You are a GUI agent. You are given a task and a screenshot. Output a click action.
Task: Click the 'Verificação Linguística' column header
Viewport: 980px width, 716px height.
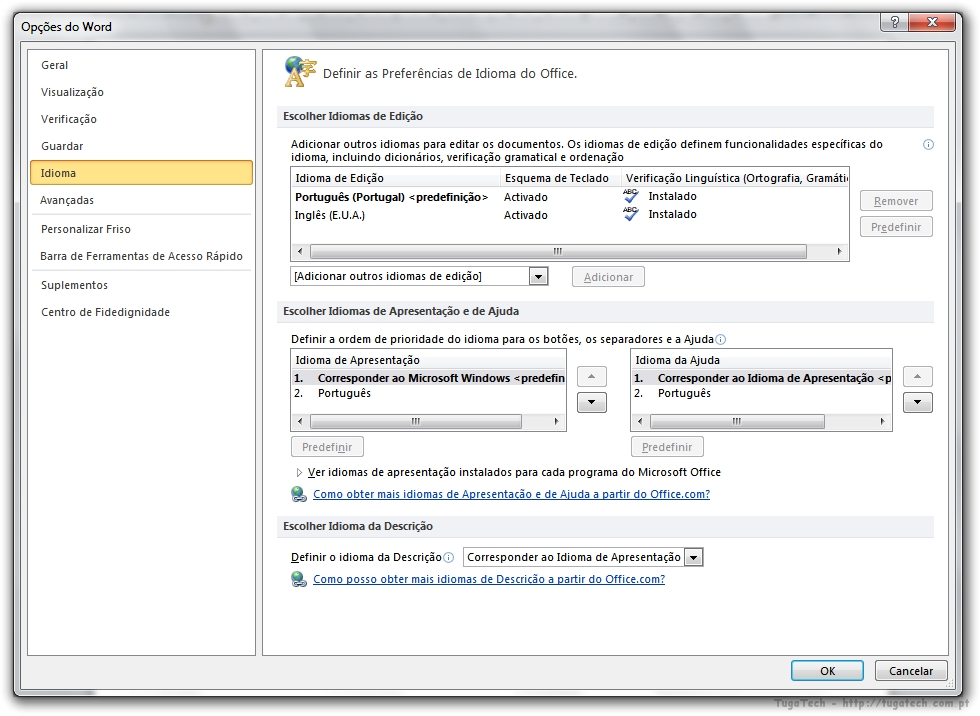coord(735,178)
